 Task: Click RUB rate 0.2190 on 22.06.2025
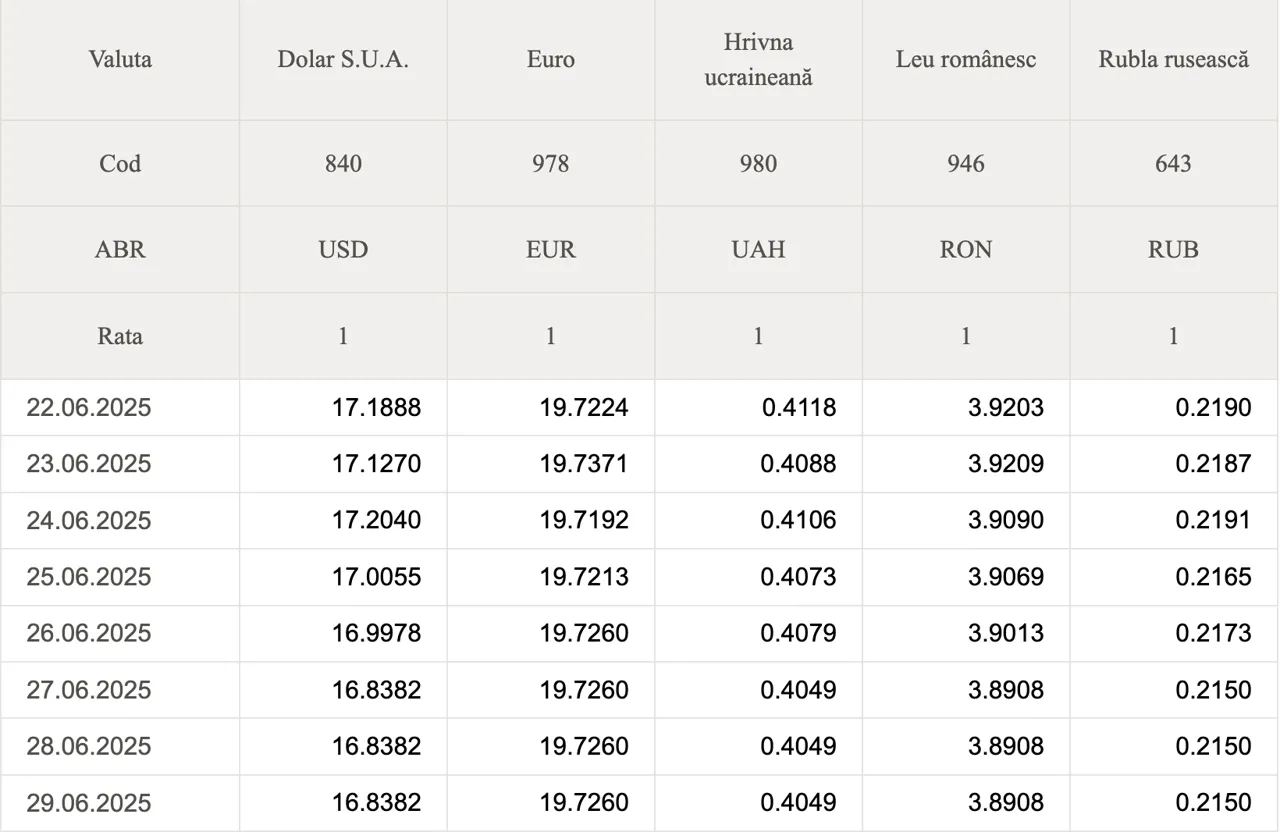tap(1213, 408)
